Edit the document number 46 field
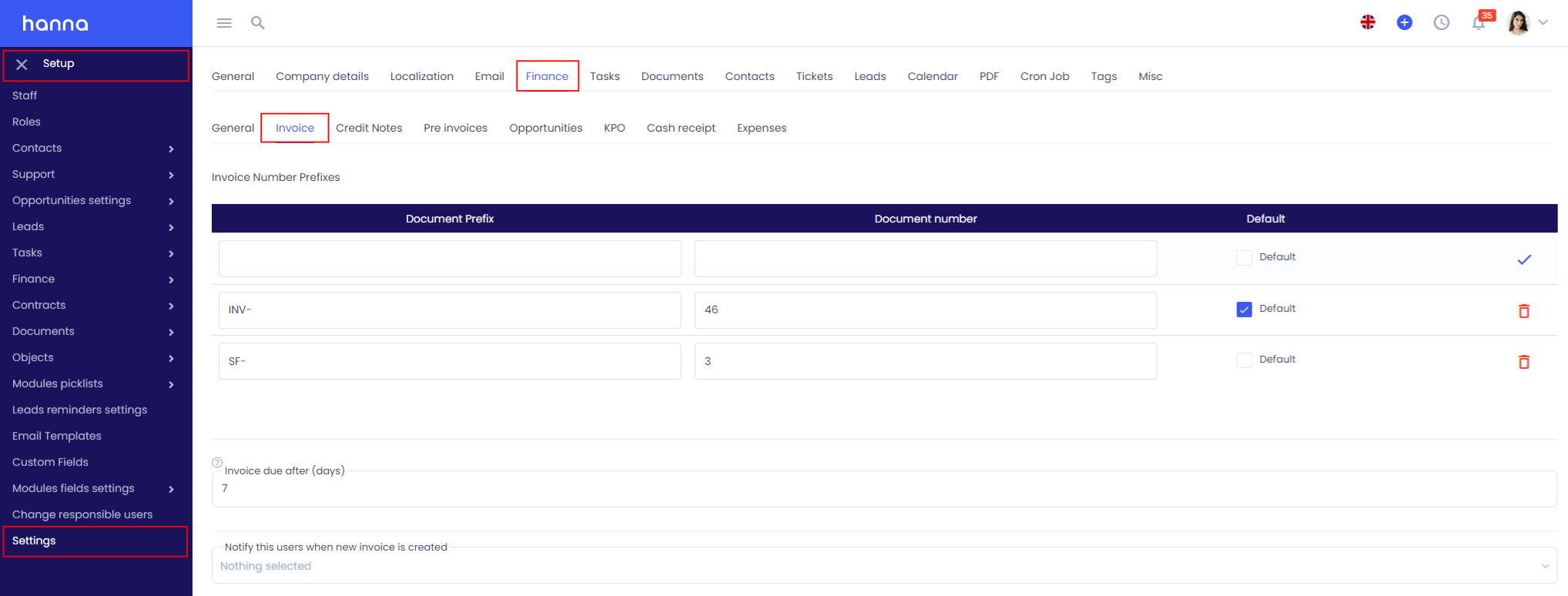The width and height of the screenshot is (1568, 596). coord(926,310)
